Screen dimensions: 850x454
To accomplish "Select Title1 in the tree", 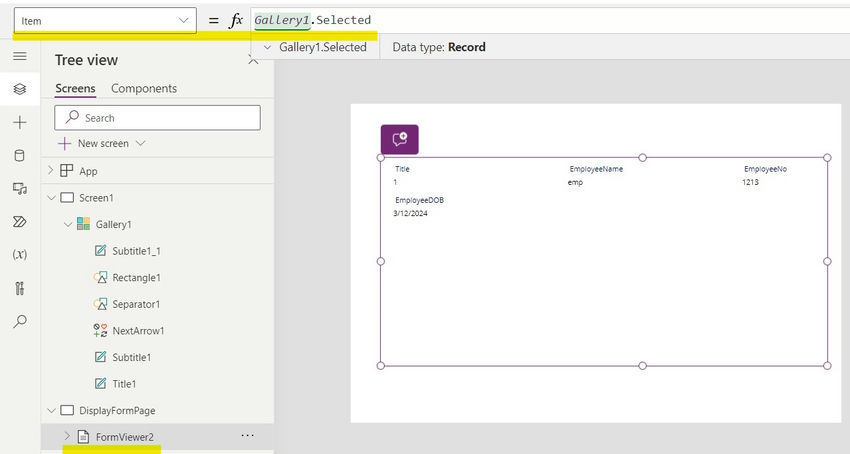I will tap(124, 384).
